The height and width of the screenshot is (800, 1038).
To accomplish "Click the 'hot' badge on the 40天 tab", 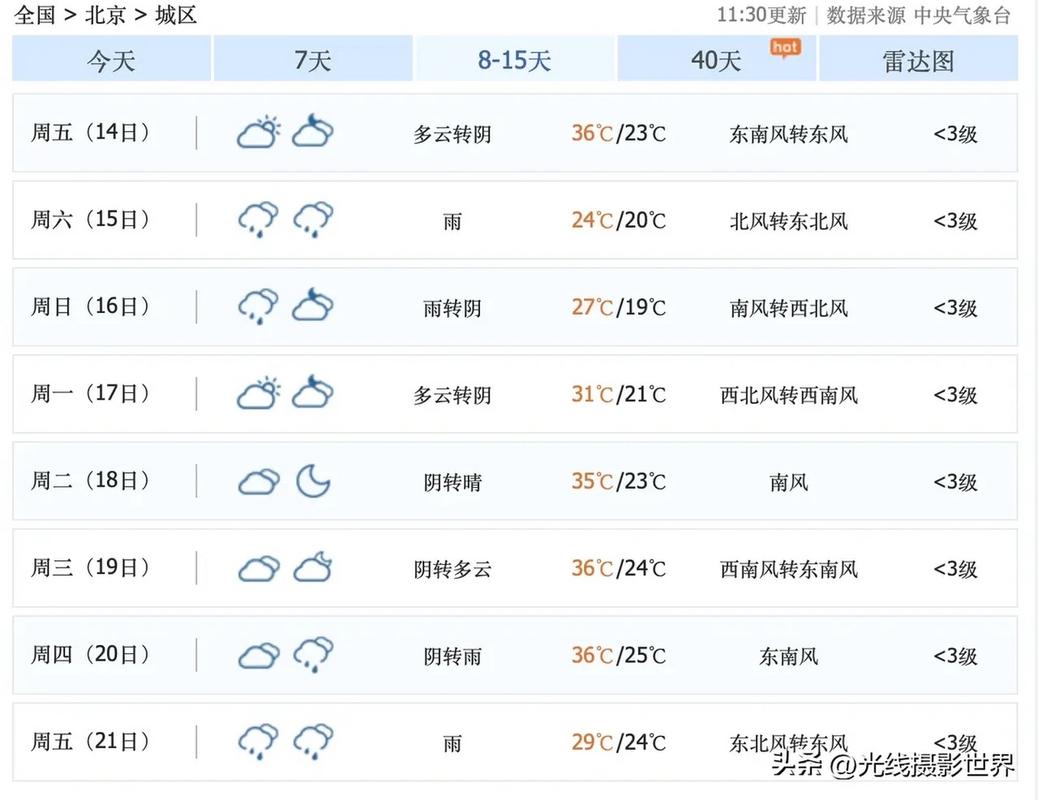I will pos(785,46).
